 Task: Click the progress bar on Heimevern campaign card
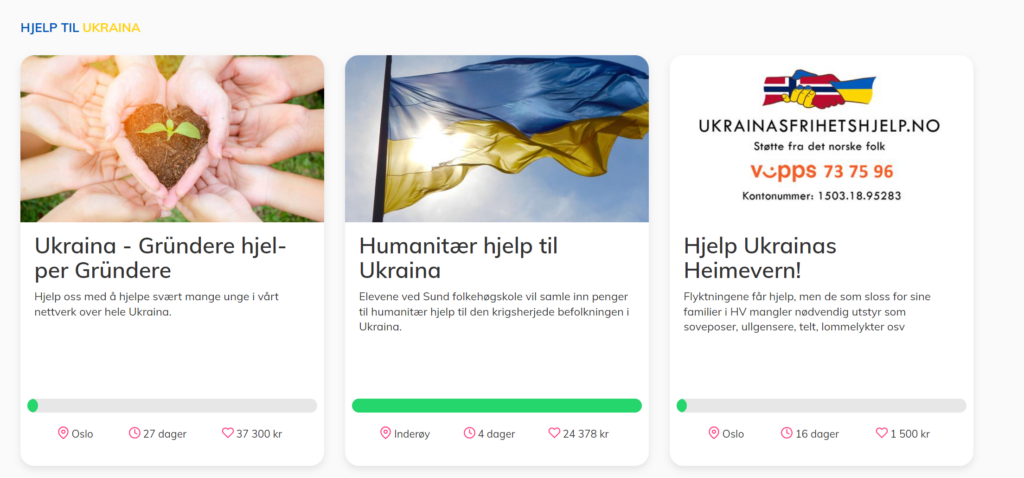822,406
